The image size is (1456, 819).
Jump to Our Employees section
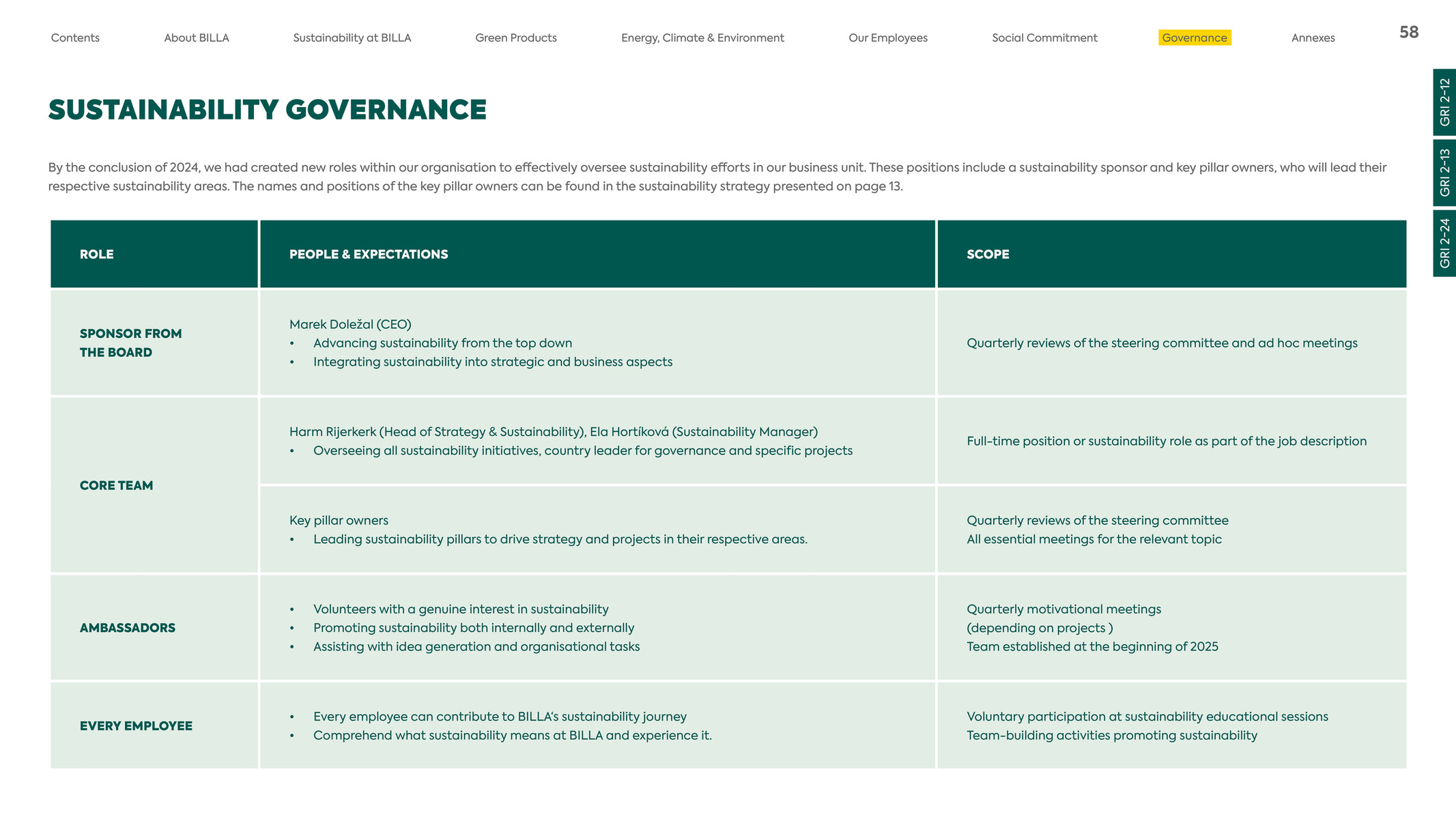click(888, 38)
